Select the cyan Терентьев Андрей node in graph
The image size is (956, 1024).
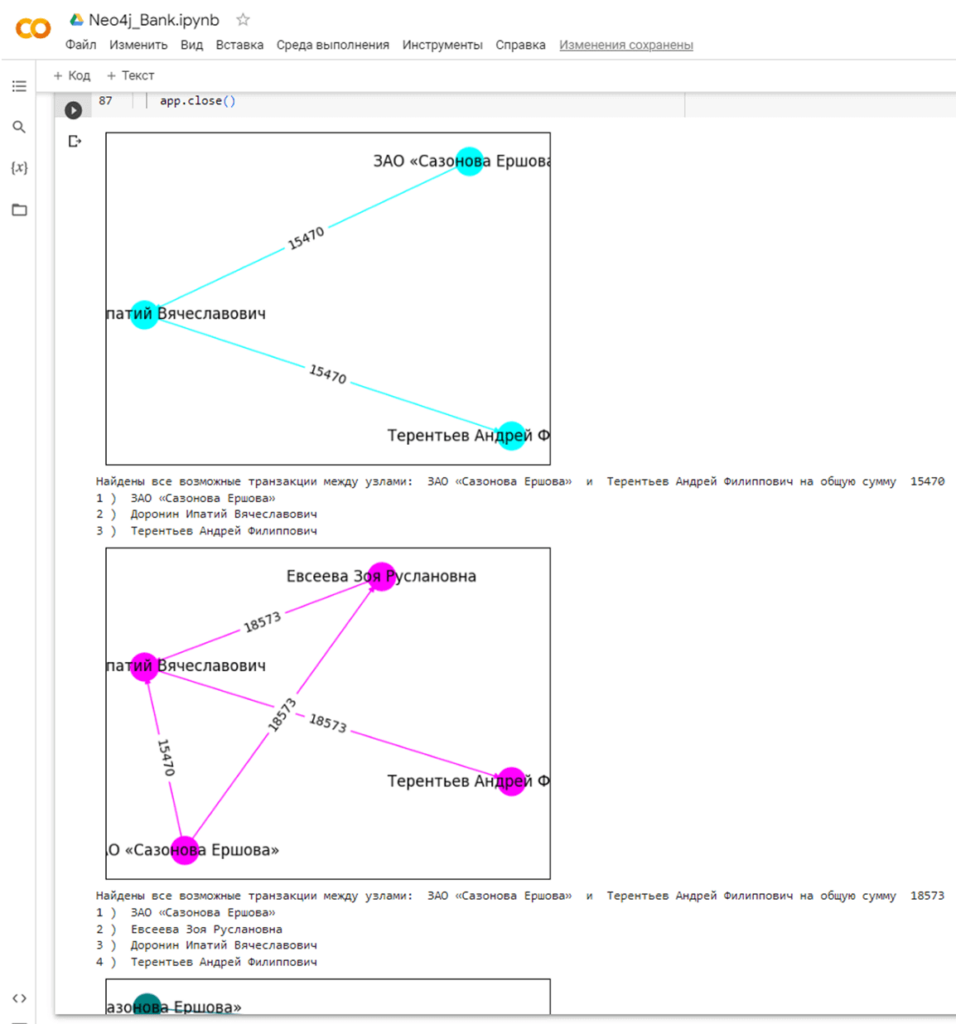(x=511, y=435)
